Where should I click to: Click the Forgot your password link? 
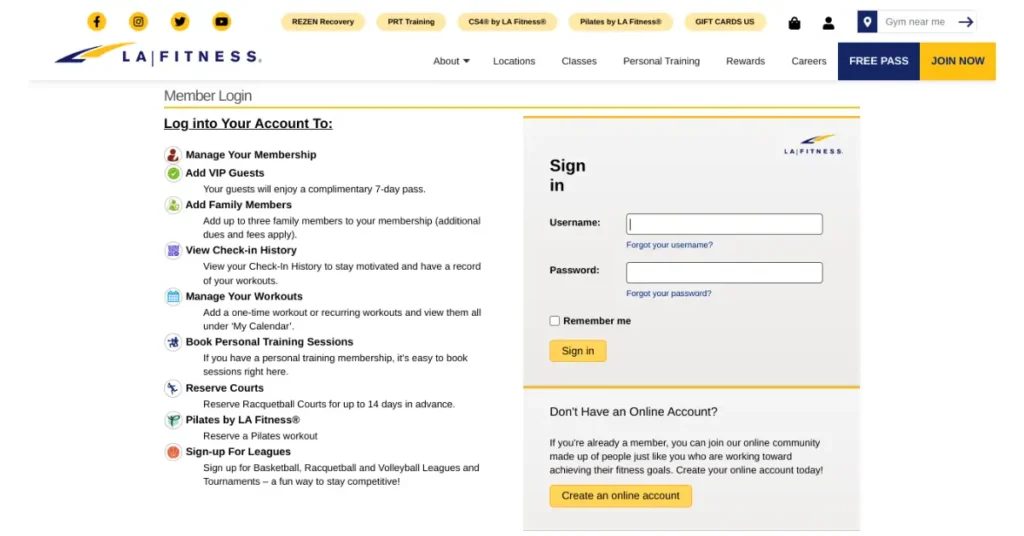coord(669,293)
